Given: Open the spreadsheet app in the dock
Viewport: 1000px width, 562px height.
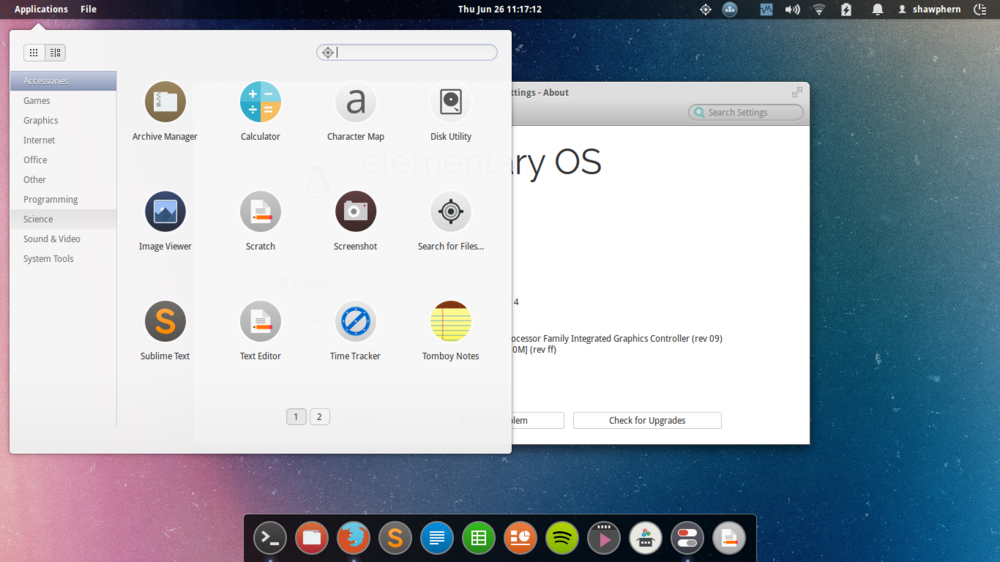Looking at the screenshot, I should (478, 538).
